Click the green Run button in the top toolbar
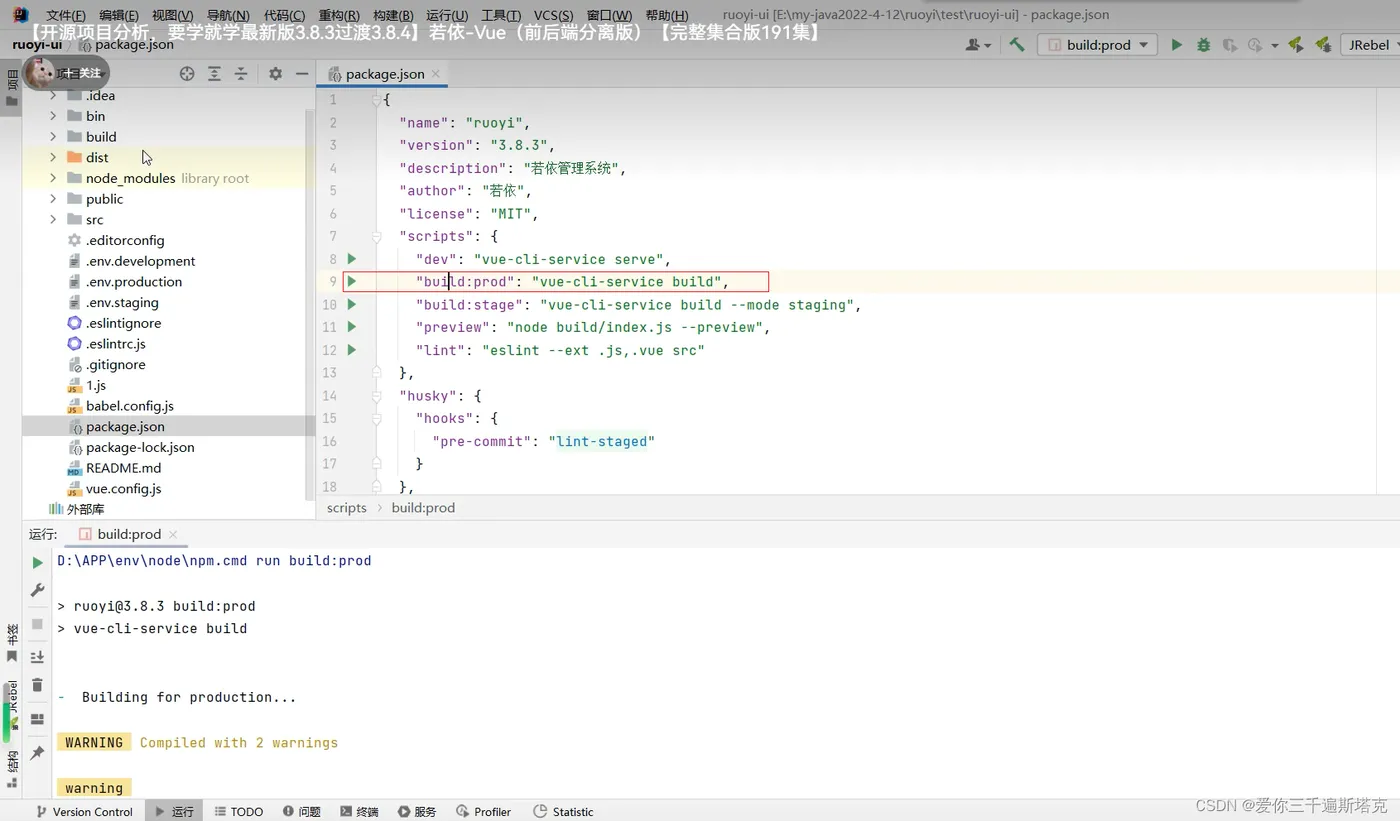Viewport: 1400px width, 821px height. [1176, 45]
